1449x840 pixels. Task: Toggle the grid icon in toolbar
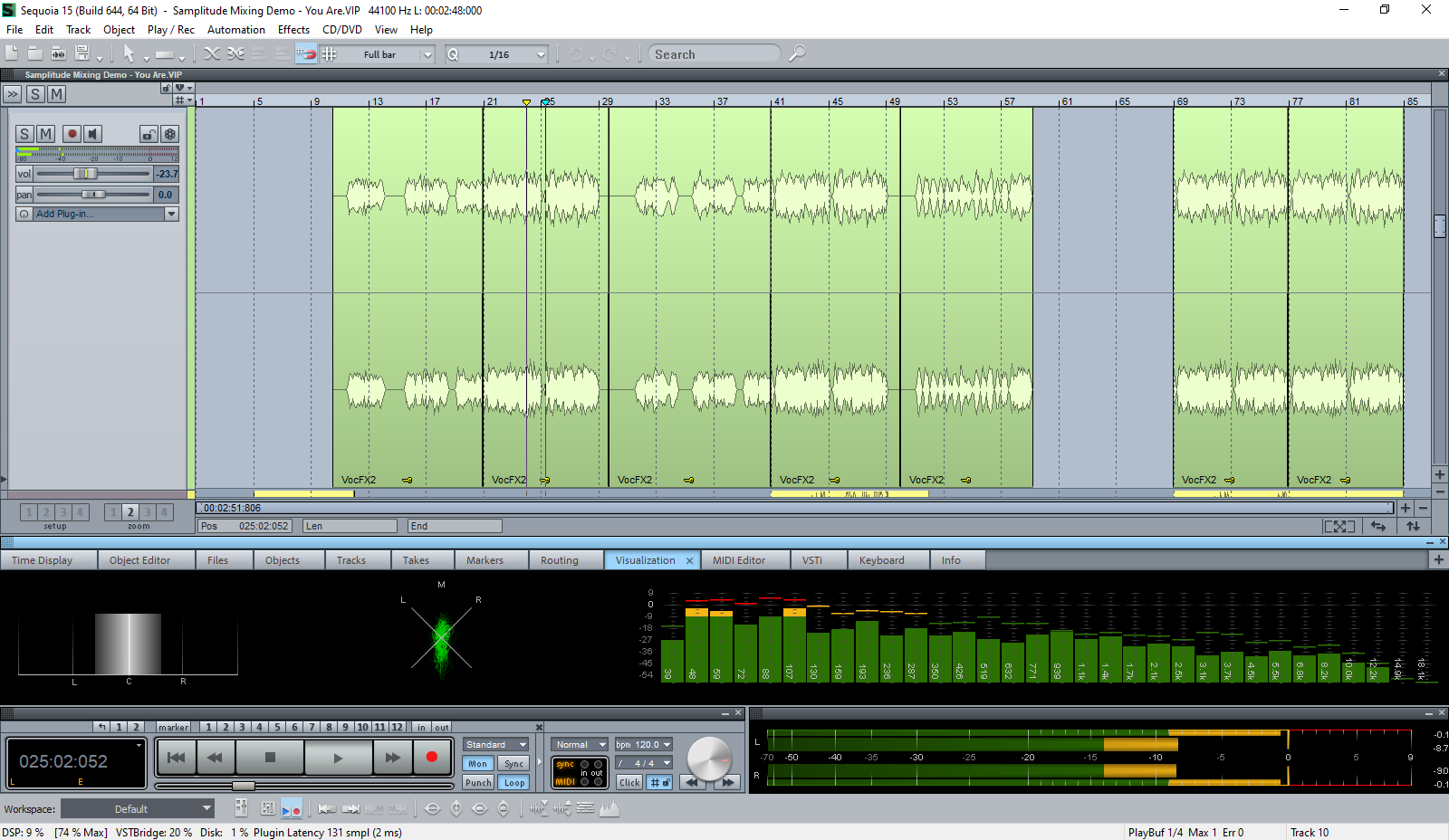tap(330, 53)
